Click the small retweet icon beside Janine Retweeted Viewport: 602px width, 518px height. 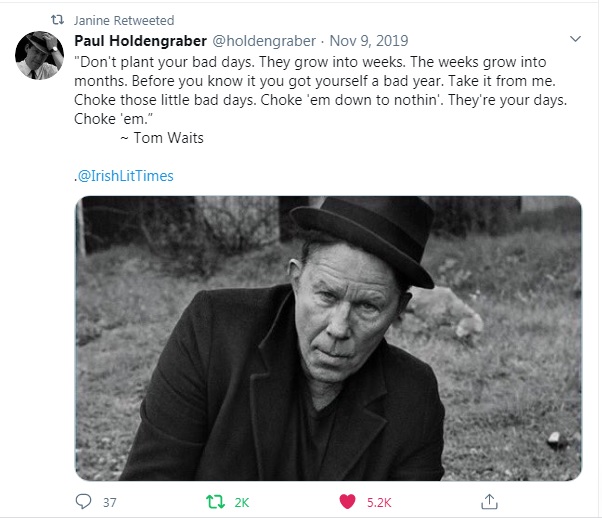pyautogui.click(x=58, y=20)
